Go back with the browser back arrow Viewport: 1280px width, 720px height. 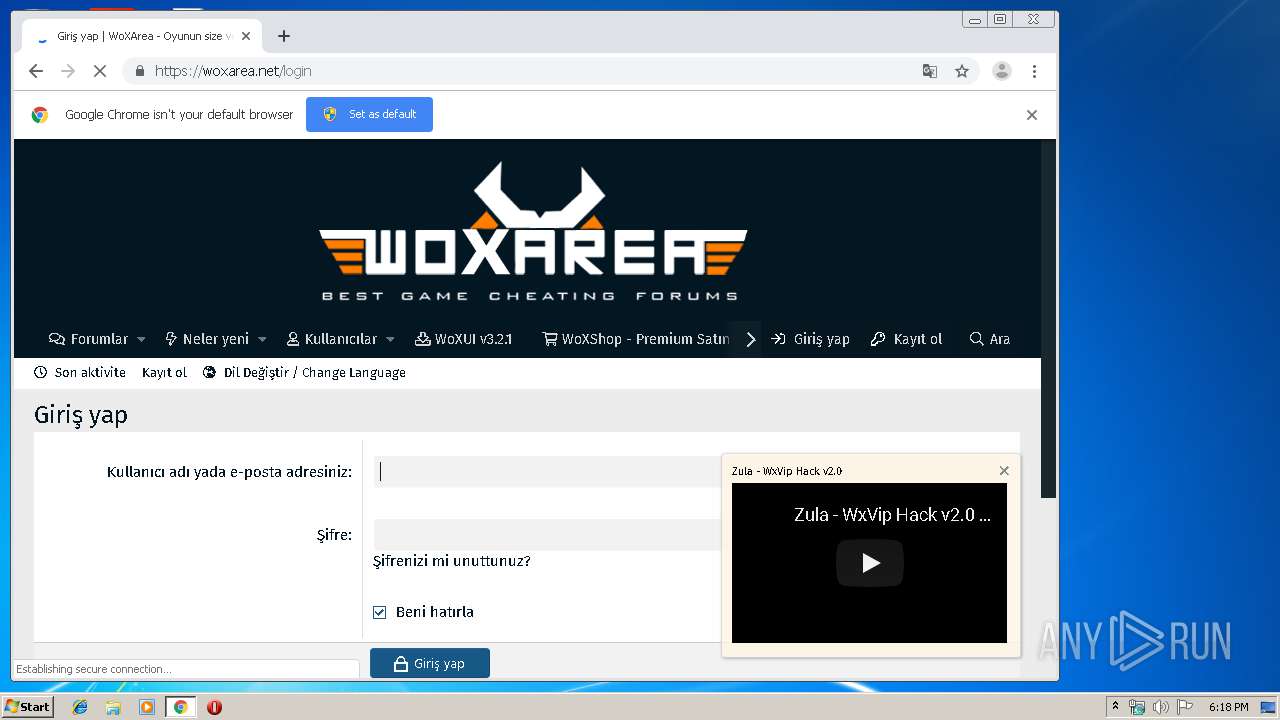pos(36,71)
